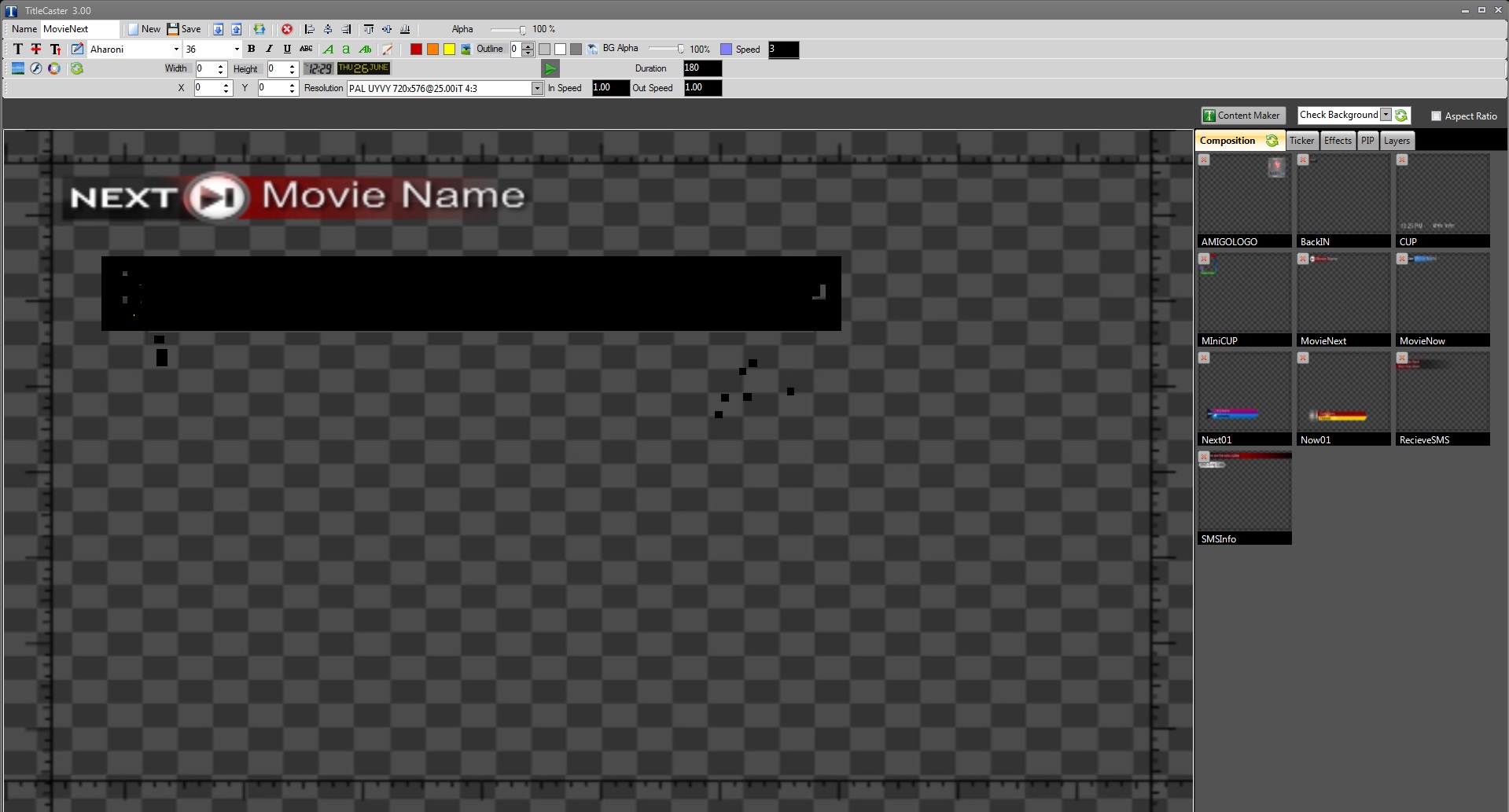This screenshot has height=812, width=1509.
Task: Toggle underline text formatting
Action: tap(286, 49)
